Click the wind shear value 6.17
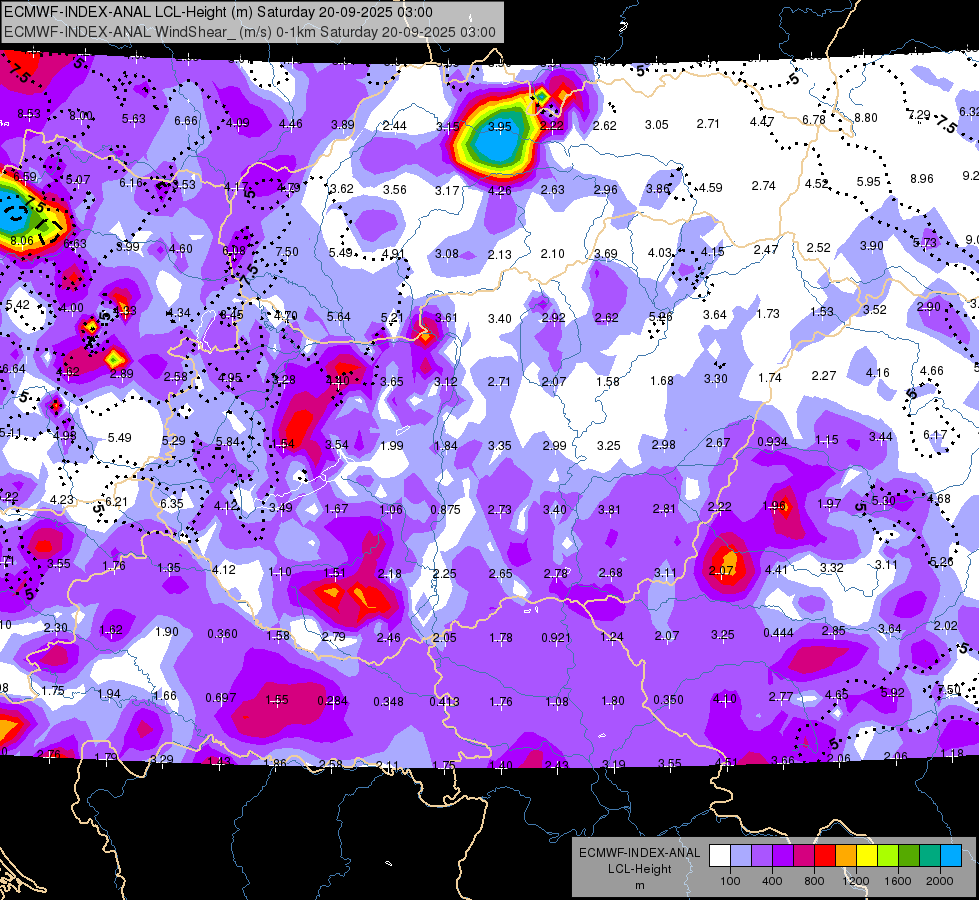979x900 pixels. [935, 435]
